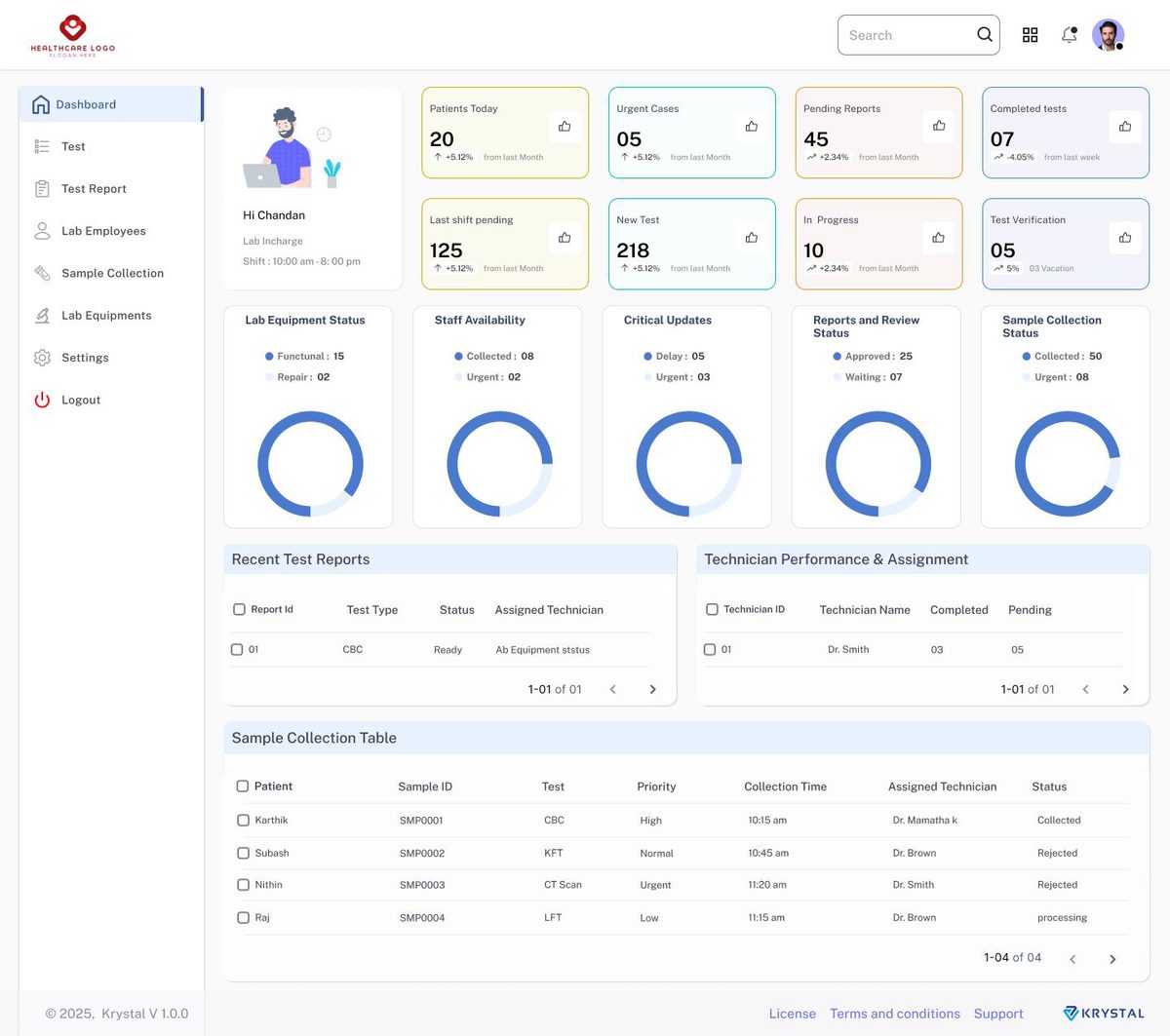The image size is (1170, 1036).
Task: Click into the Search field
Action: (x=918, y=35)
